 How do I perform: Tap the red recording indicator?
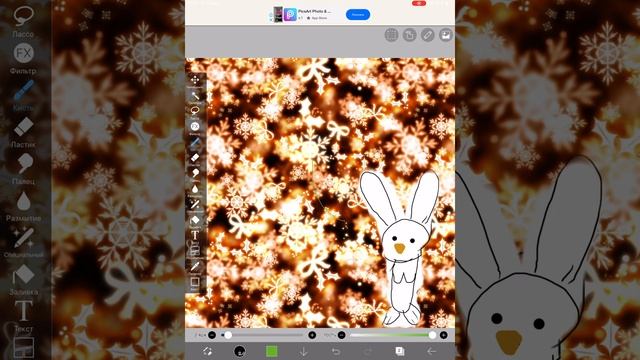pyautogui.click(x=419, y=3)
